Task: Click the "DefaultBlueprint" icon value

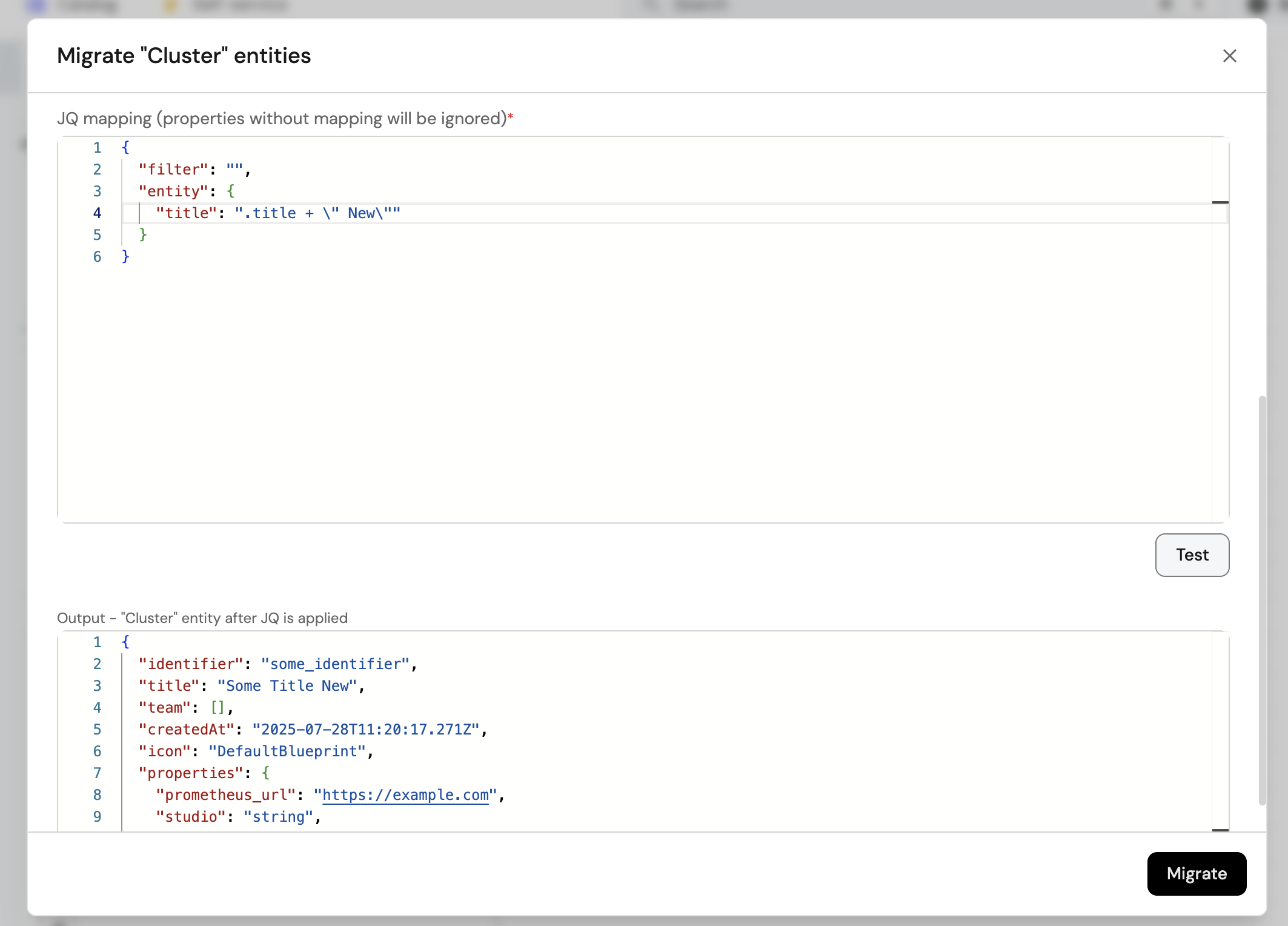Action: coord(287,751)
